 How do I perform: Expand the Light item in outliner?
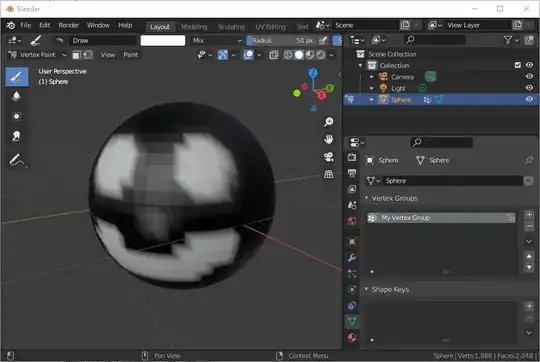click(372, 88)
